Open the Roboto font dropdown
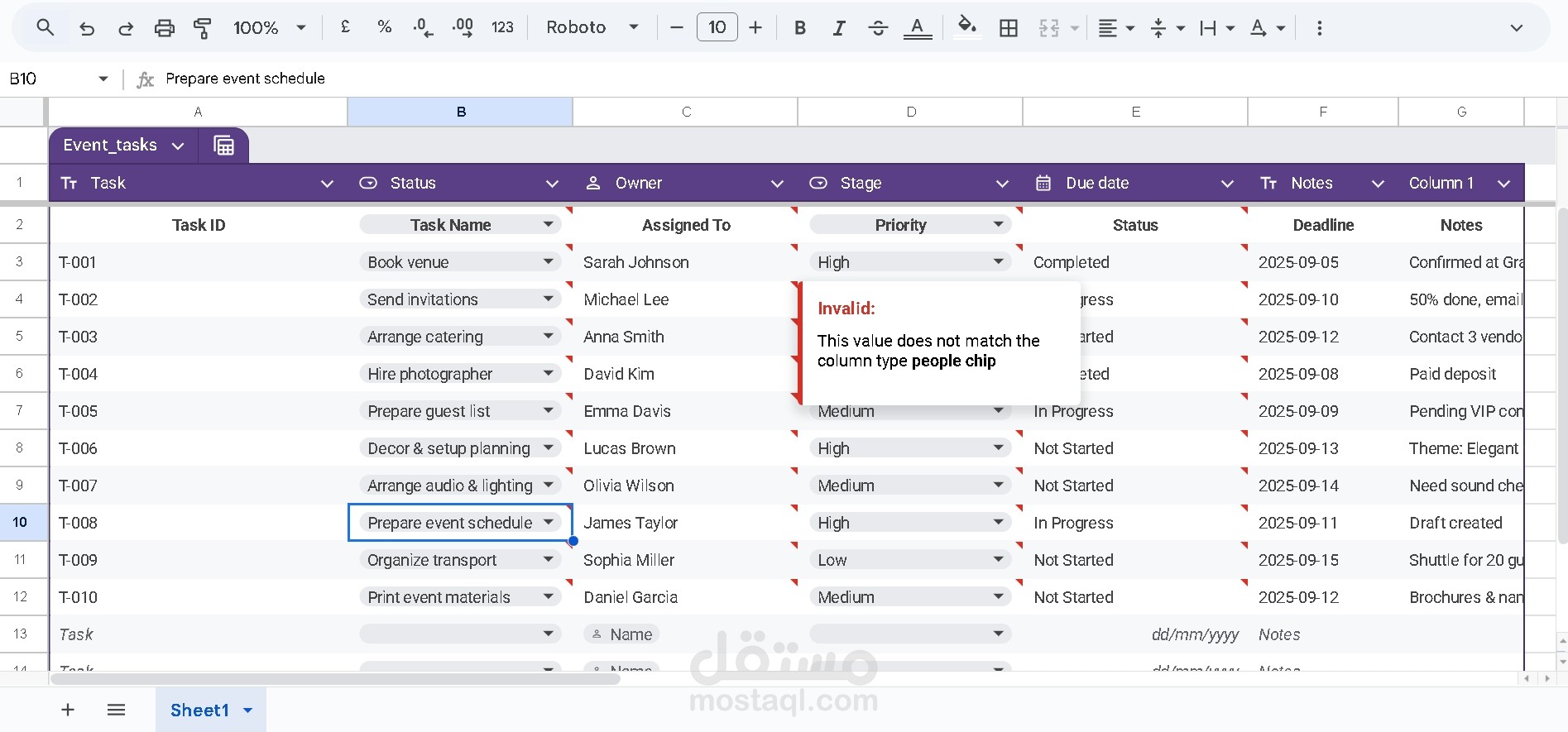Viewport: 1568px width, 732px height. pyautogui.click(x=592, y=27)
